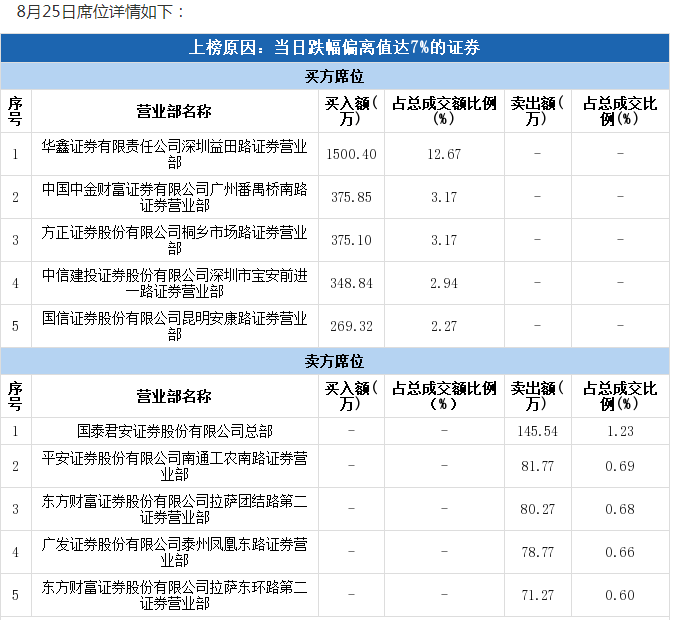Click 平安证券 南通工农南路 branch name
This screenshot has height=620, width=674.
coord(175,466)
